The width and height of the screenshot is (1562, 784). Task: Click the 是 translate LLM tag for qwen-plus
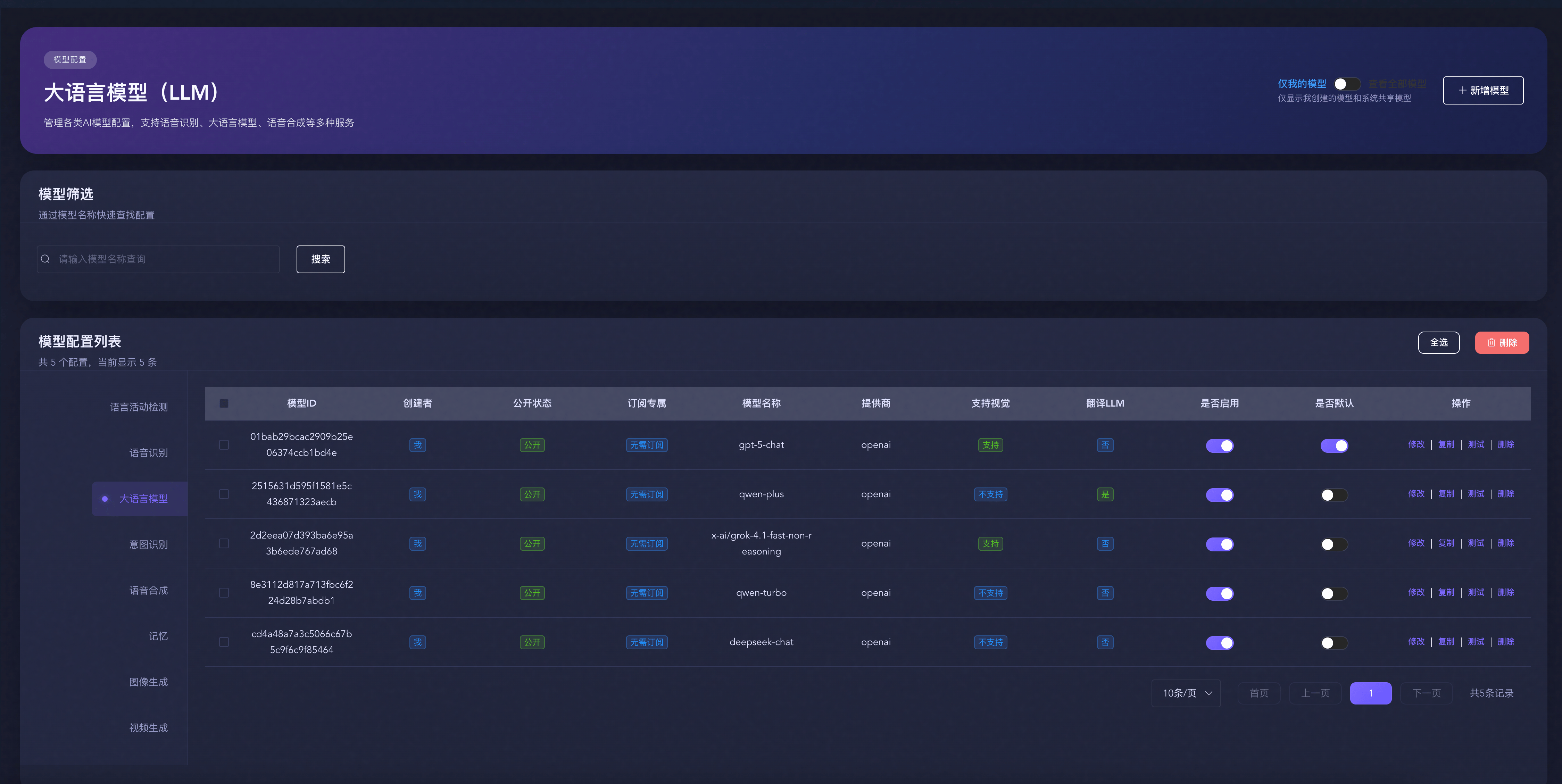pos(1105,494)
